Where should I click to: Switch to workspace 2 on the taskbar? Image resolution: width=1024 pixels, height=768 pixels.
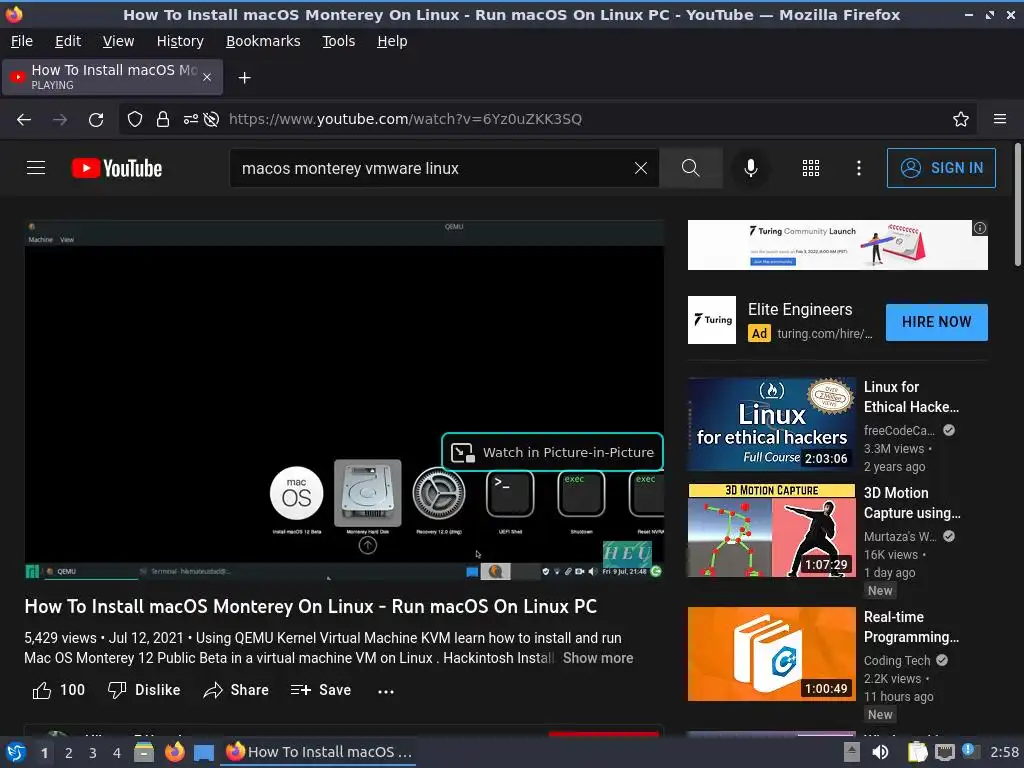coord(69,752)
